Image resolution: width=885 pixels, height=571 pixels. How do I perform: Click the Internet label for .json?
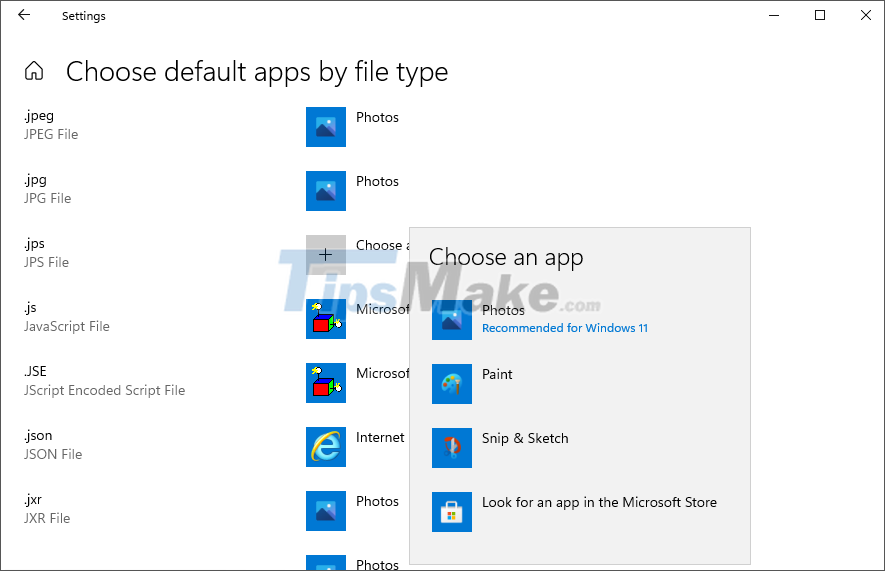click(x=380, y=437)
